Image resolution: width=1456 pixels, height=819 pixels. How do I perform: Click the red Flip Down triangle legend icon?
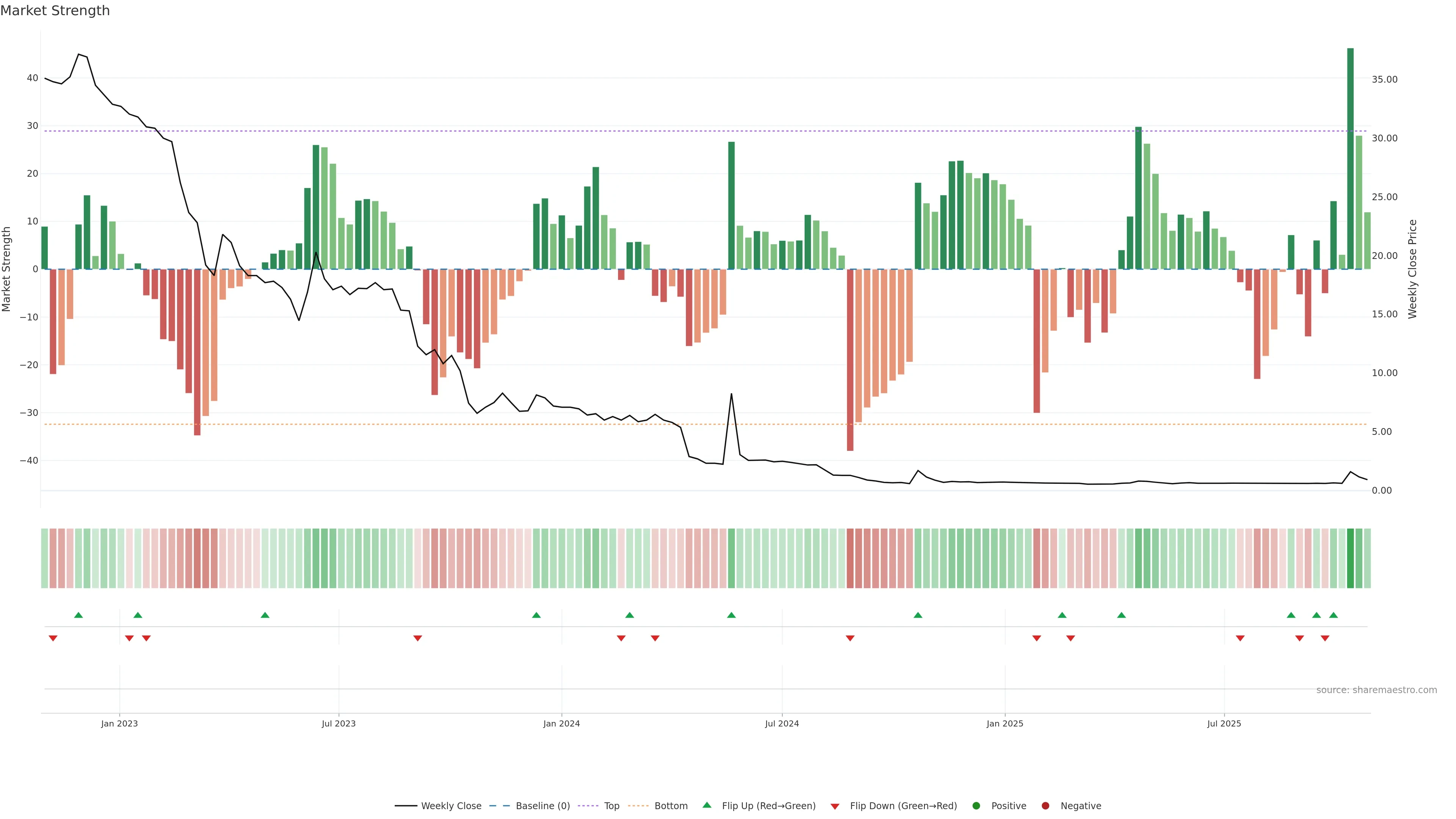[835, 806]
